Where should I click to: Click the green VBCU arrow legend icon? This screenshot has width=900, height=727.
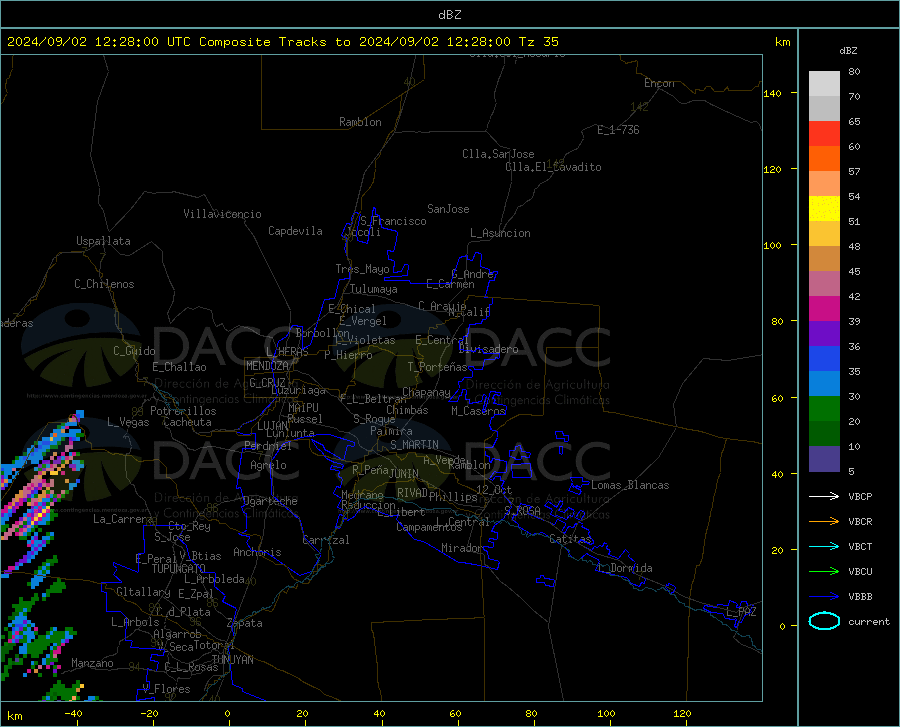point(824,571)
